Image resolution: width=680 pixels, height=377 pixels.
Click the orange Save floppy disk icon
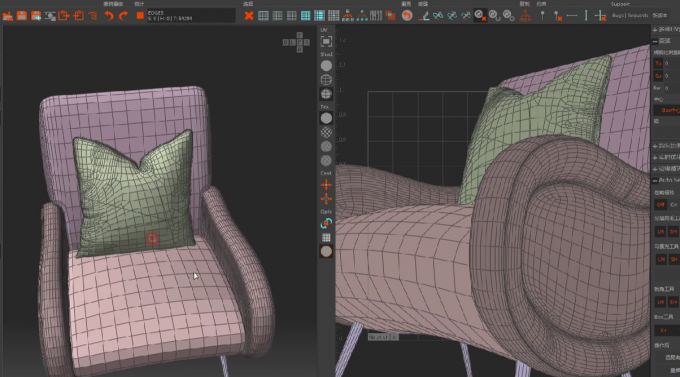point(22,16)
